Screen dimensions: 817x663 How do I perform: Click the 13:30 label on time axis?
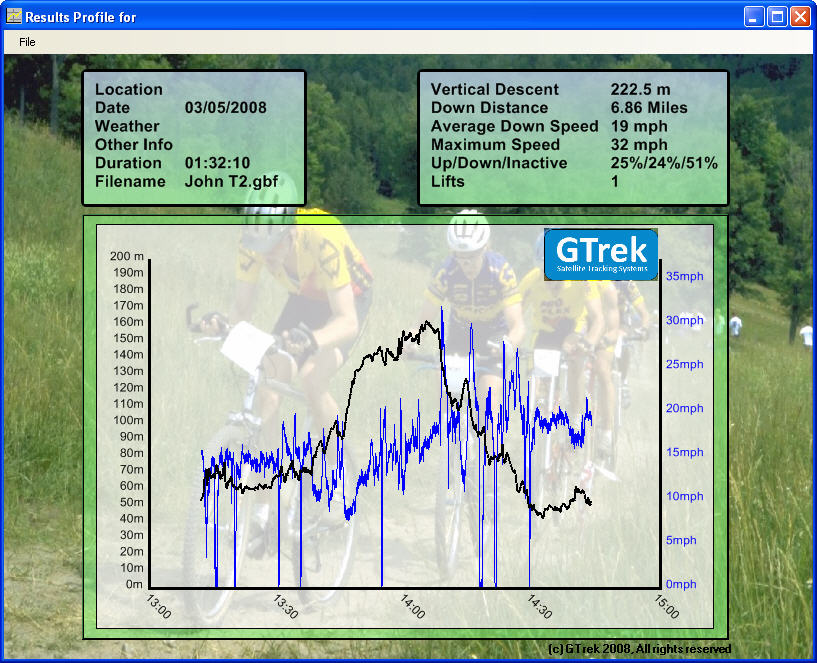tap(286, 606)
